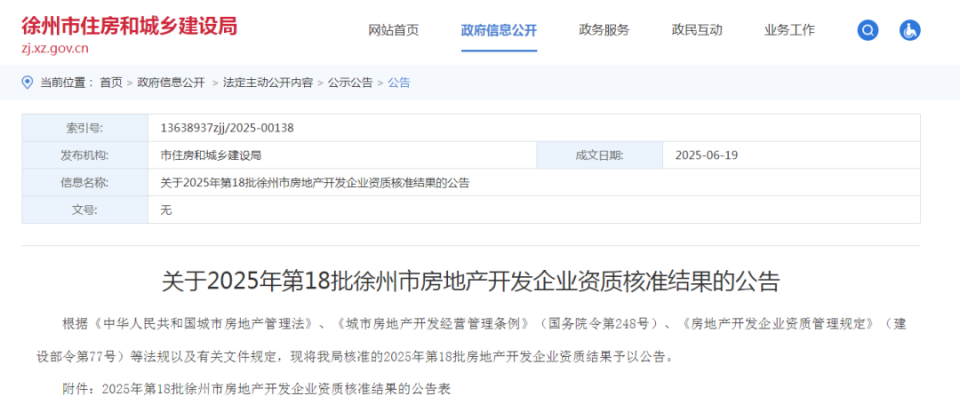Select the 信息名称 title value in table

(x=315, y=182)
